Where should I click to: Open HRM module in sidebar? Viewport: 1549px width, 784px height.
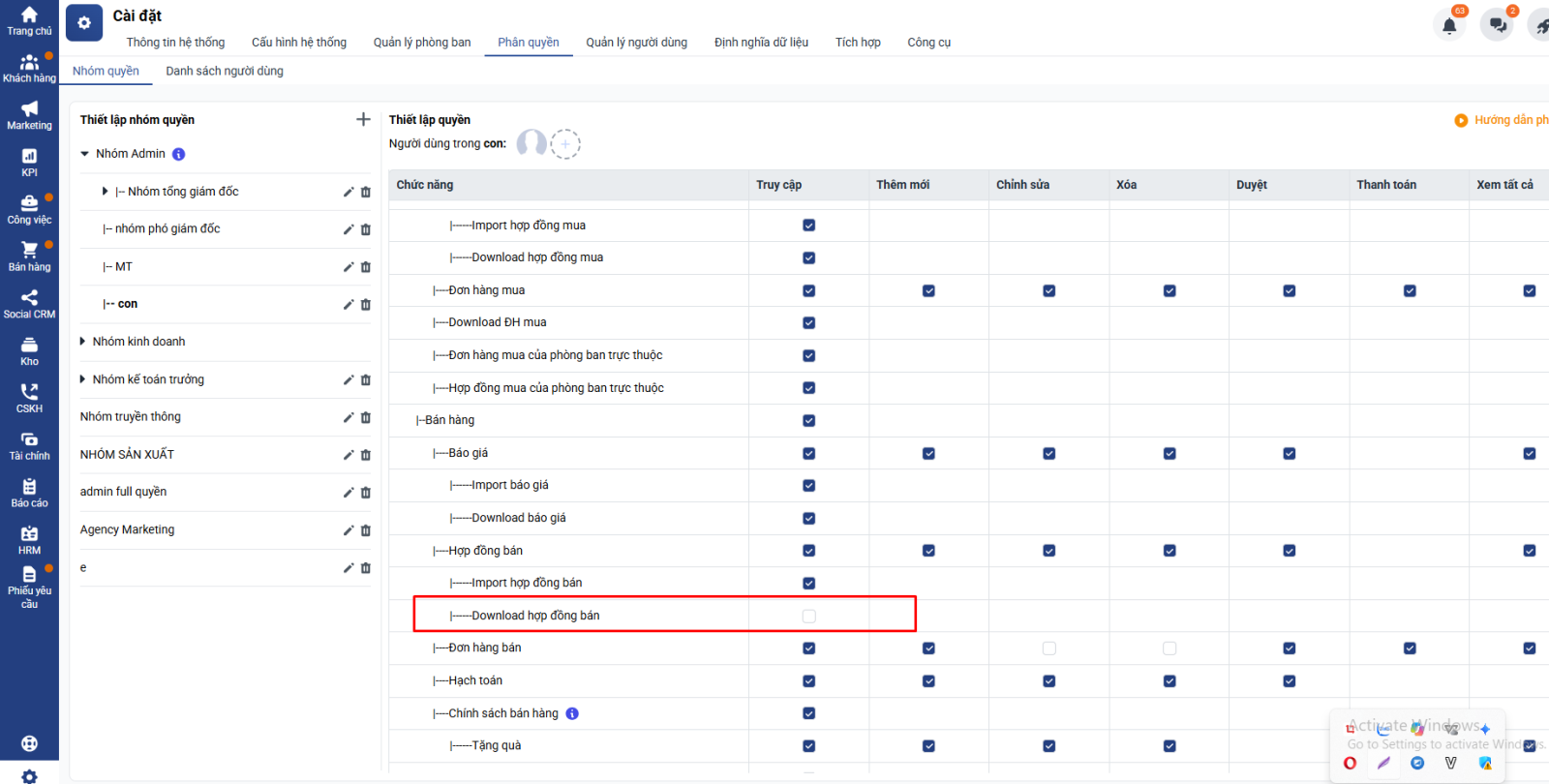point(29,540)
